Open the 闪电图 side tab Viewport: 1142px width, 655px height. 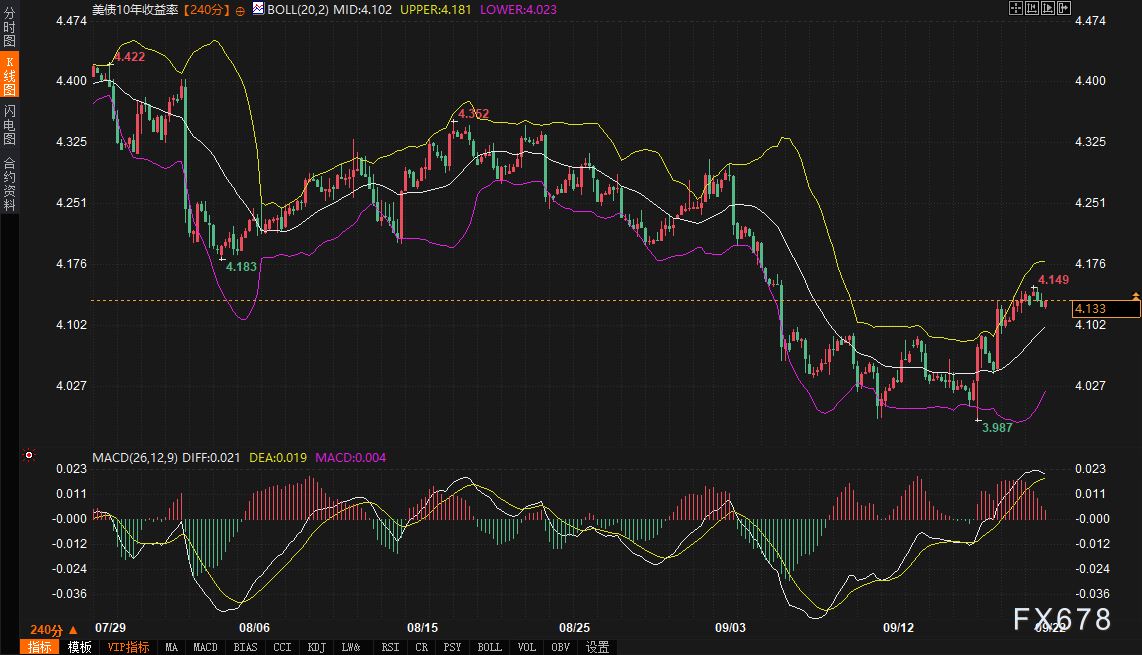tap(10, 124)
